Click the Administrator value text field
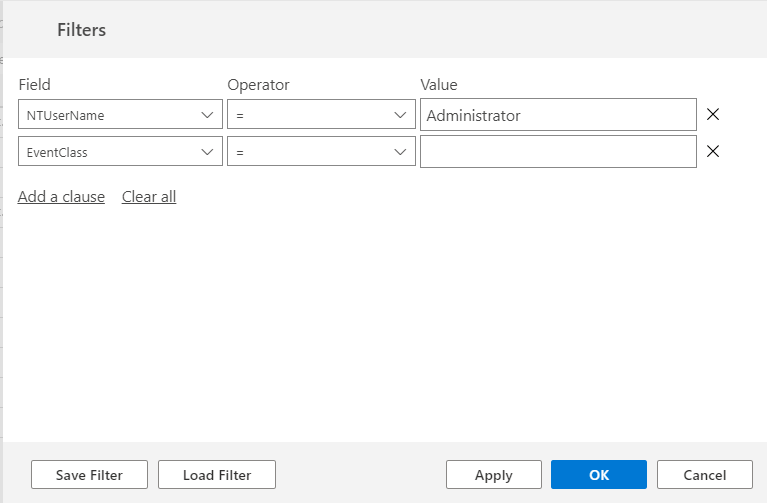The image size is (767, 503). [558, 115]
